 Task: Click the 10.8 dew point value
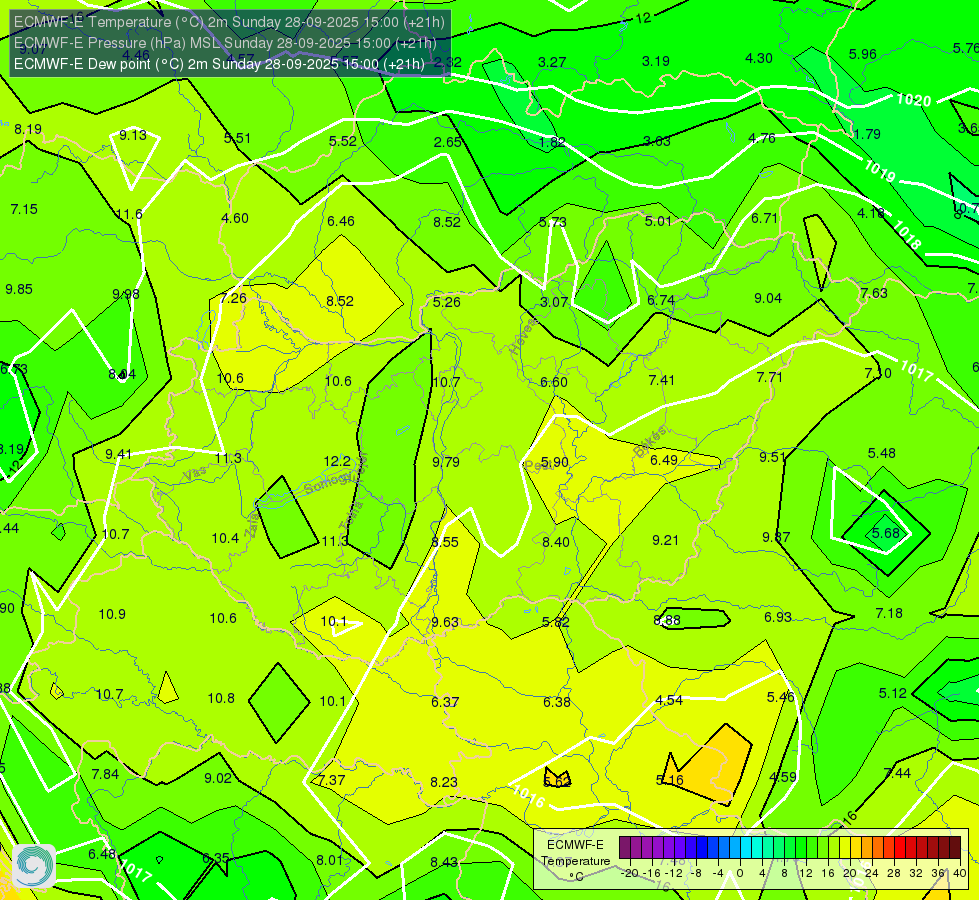(221, 698)
